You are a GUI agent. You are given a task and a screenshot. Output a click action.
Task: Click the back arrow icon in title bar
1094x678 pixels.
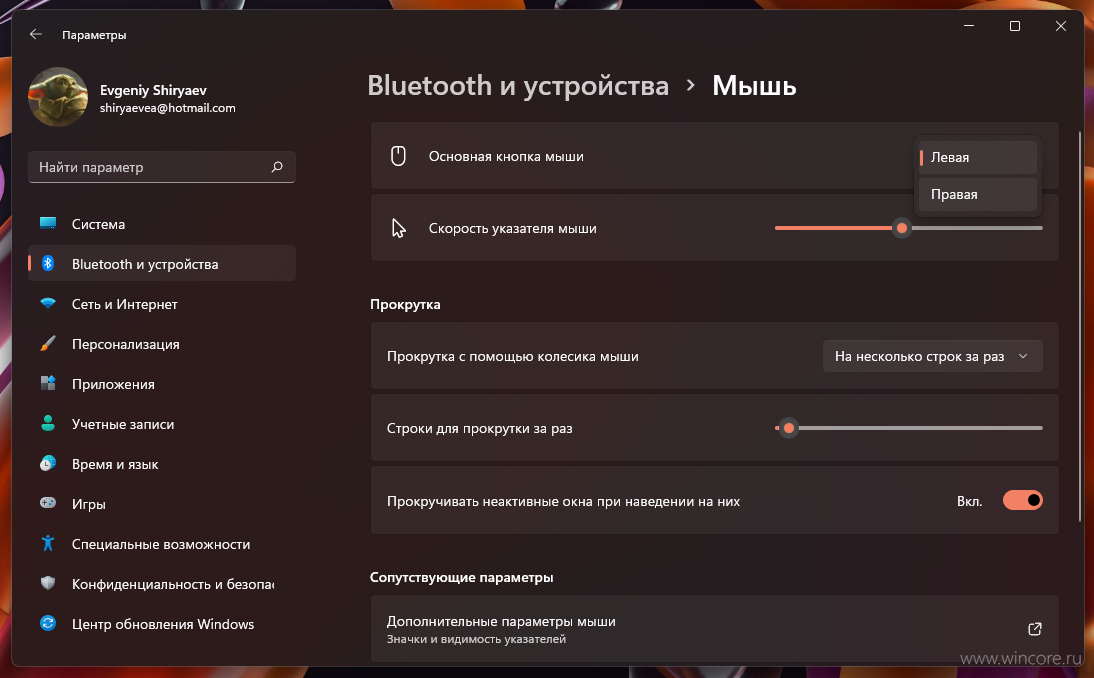36,34
